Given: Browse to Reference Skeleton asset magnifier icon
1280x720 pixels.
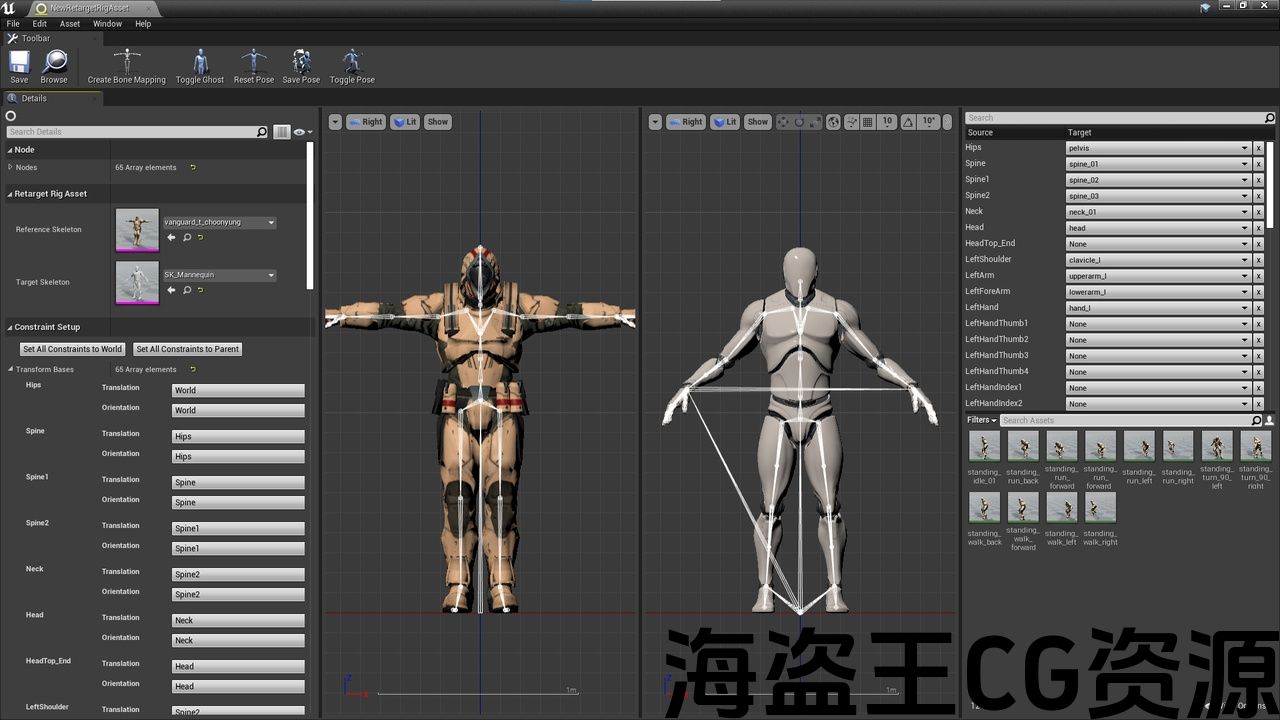Looking at the screenshot, I should click(x=186, y=238).
